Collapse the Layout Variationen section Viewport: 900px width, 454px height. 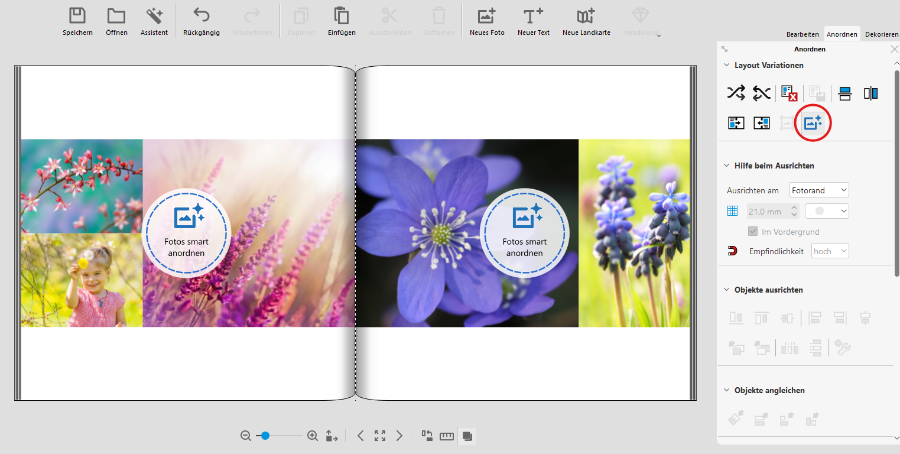[x=726, y=65]
